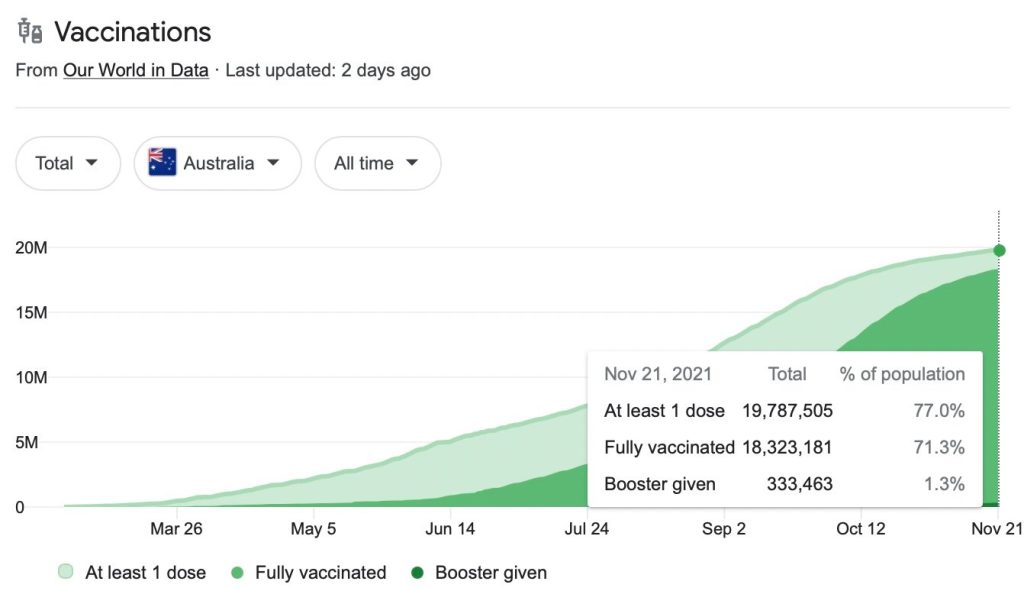Click the medium green 'Fully vaccinated' legend dot
The image size is (1024, 591).
click(236, 573)
